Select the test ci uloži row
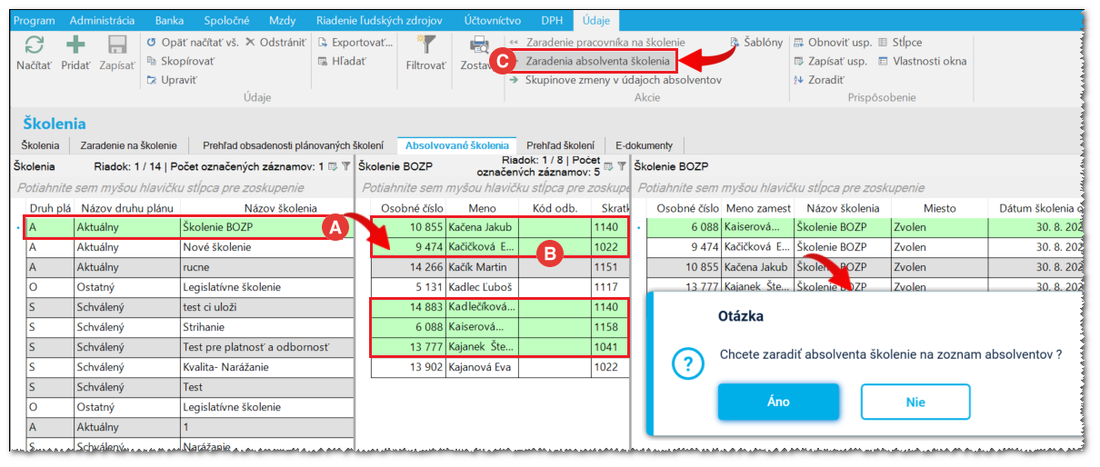The image size is (1100, 467). coord(189,306)
